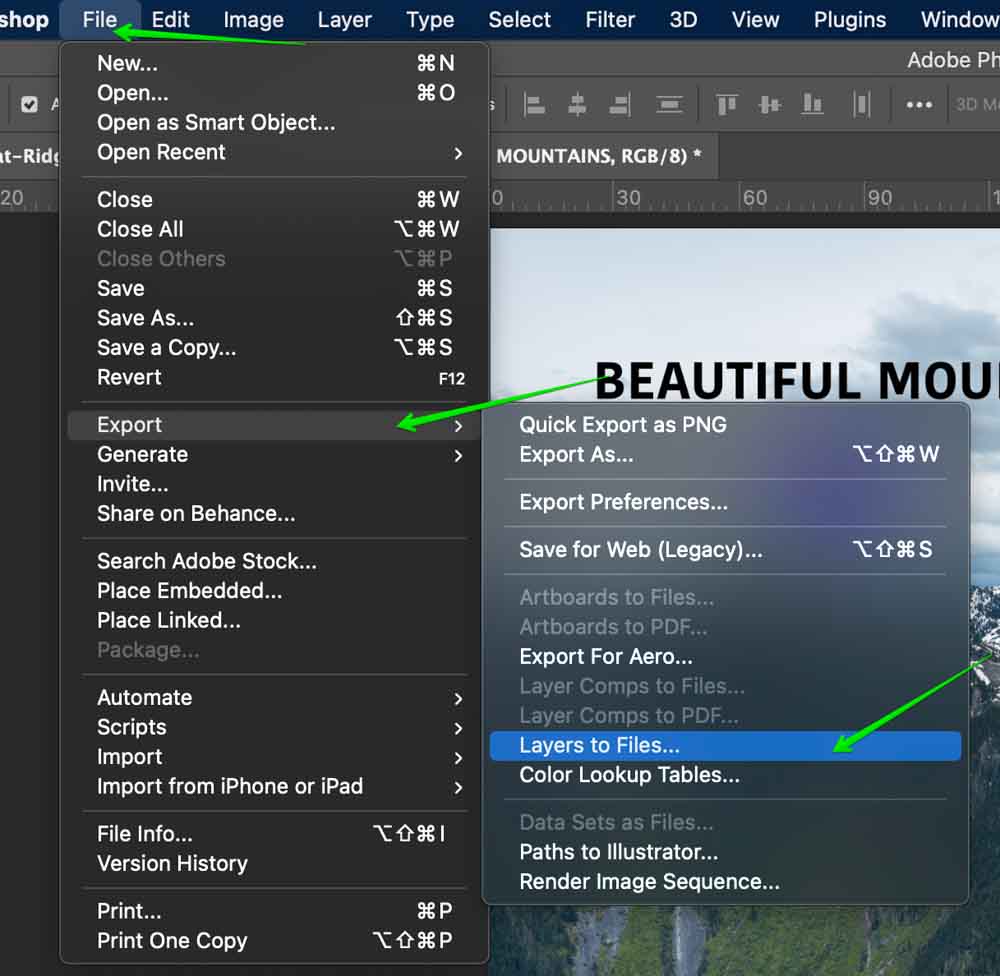This screenshot has width=1000, height=976.
Task: Open the Layer menu
Action: point(344,20)
